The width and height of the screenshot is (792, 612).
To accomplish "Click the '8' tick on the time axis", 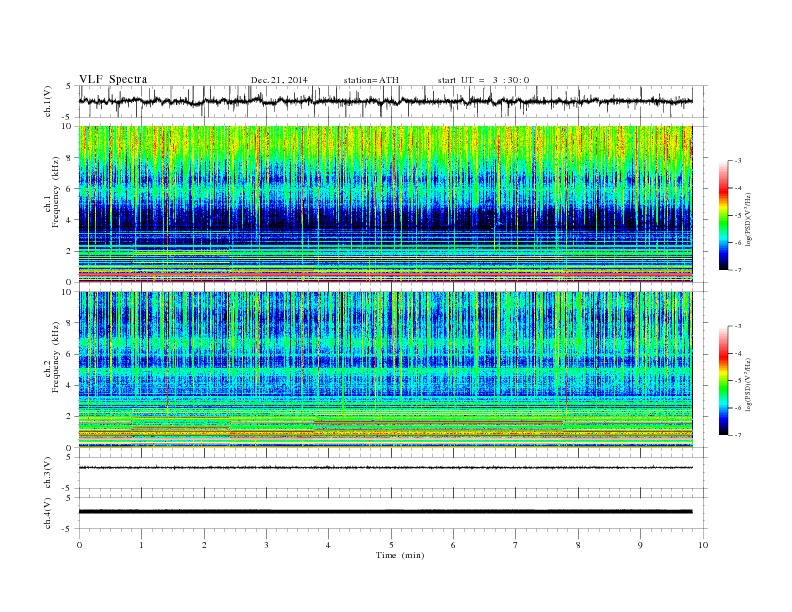I will [578, 545].
